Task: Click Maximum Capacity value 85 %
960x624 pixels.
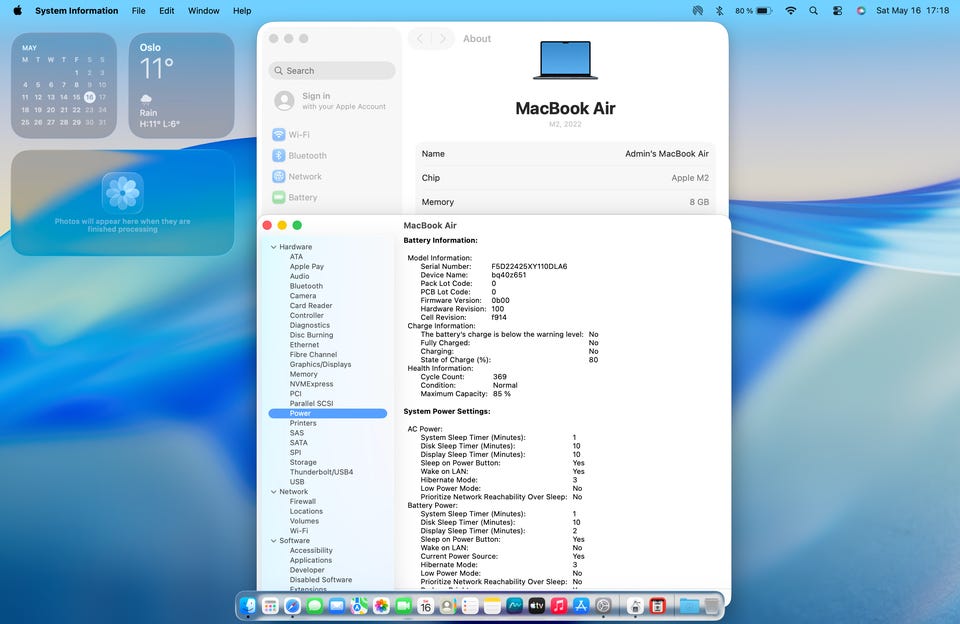Action: pos(501,394)
